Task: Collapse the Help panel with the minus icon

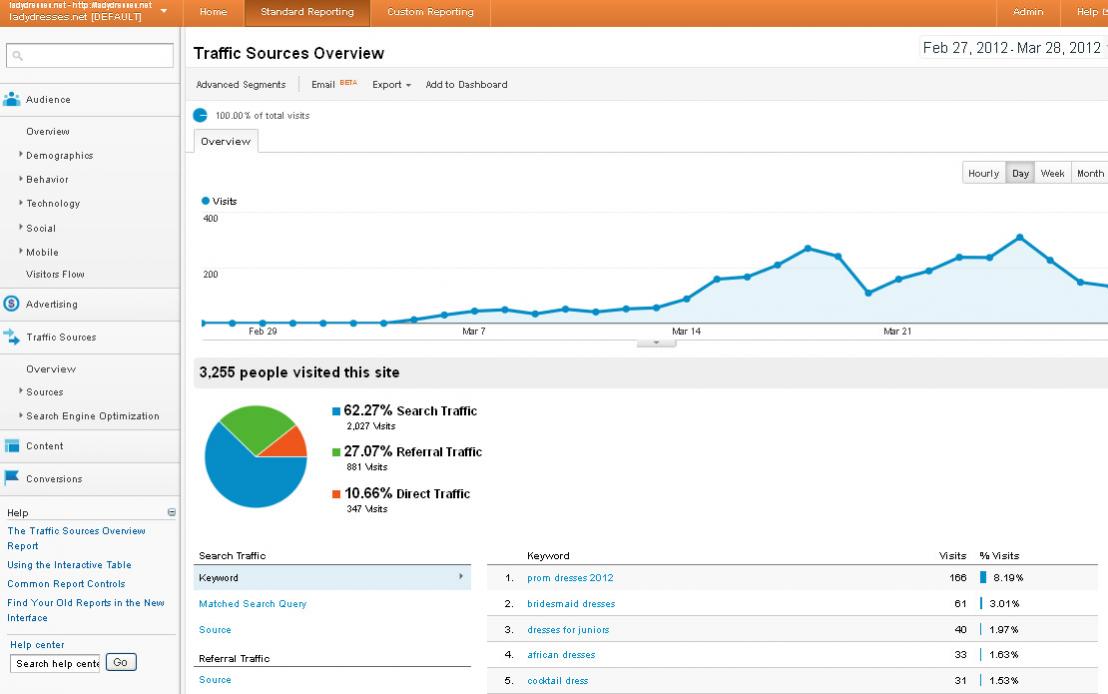Action: (x=171, y=512)
